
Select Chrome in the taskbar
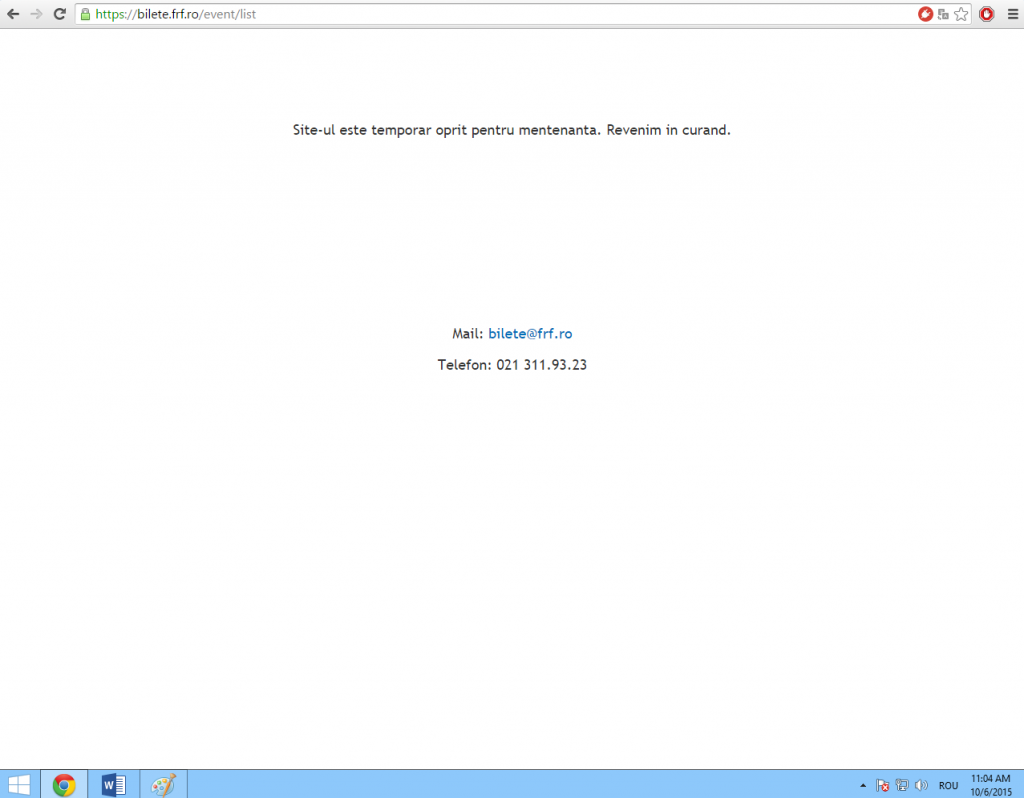(x=64, y=784)
